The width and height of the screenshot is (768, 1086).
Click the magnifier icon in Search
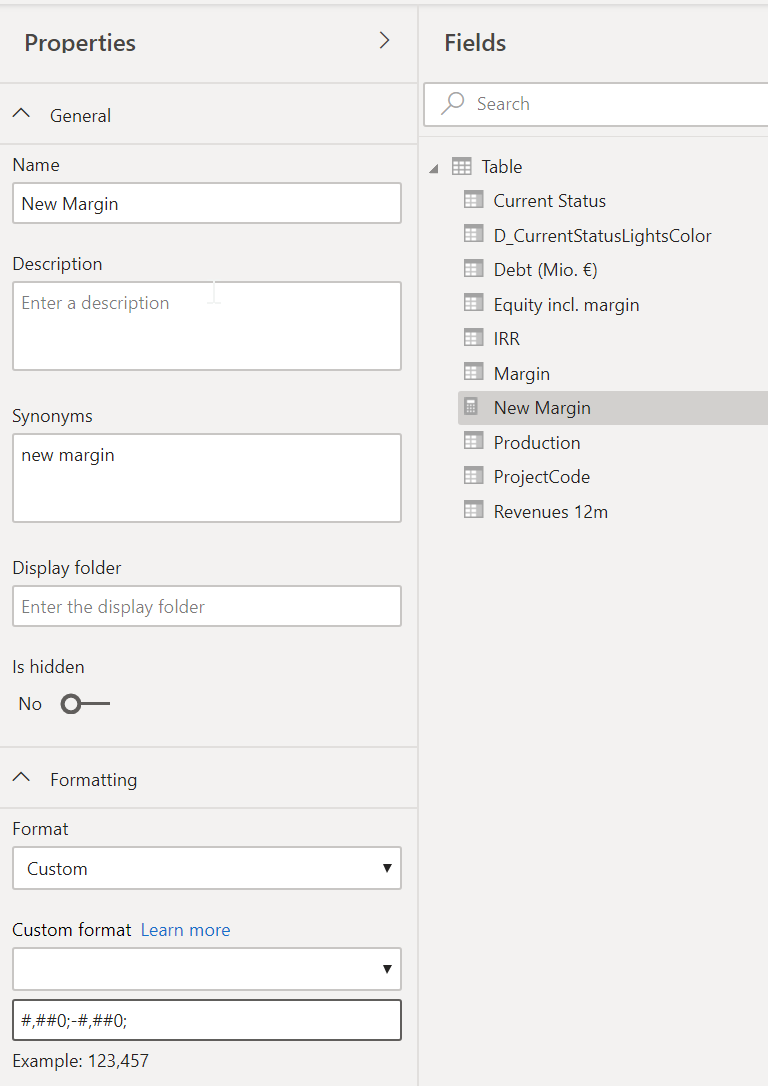coord(453,104)
